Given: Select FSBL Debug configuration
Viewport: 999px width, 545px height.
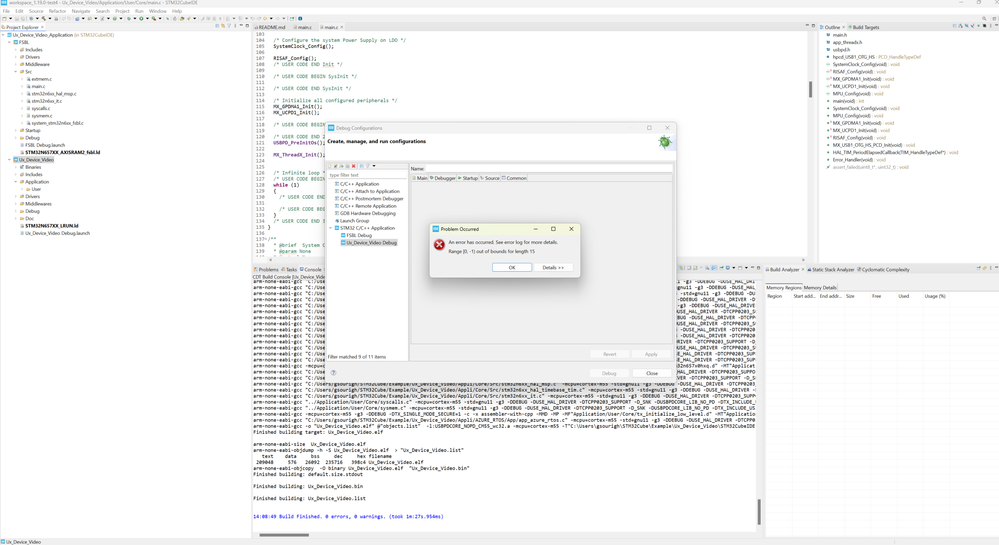Looking at the screenshot, I should pyautogui.click(x=358, y=235).
